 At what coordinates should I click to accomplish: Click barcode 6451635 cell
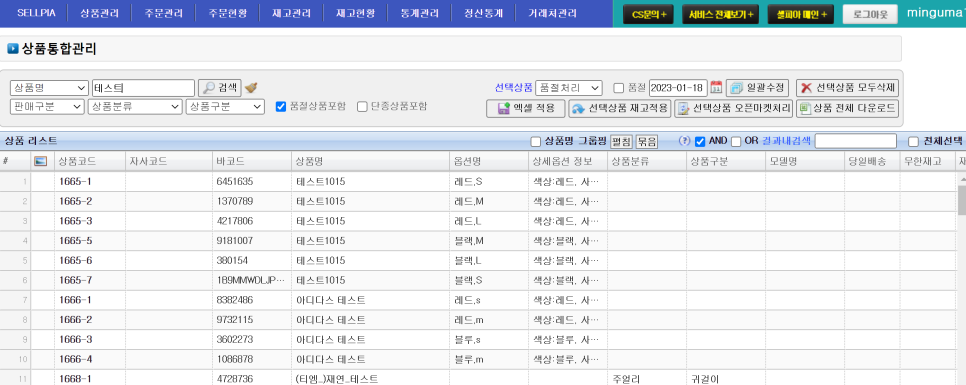[251, 182]
